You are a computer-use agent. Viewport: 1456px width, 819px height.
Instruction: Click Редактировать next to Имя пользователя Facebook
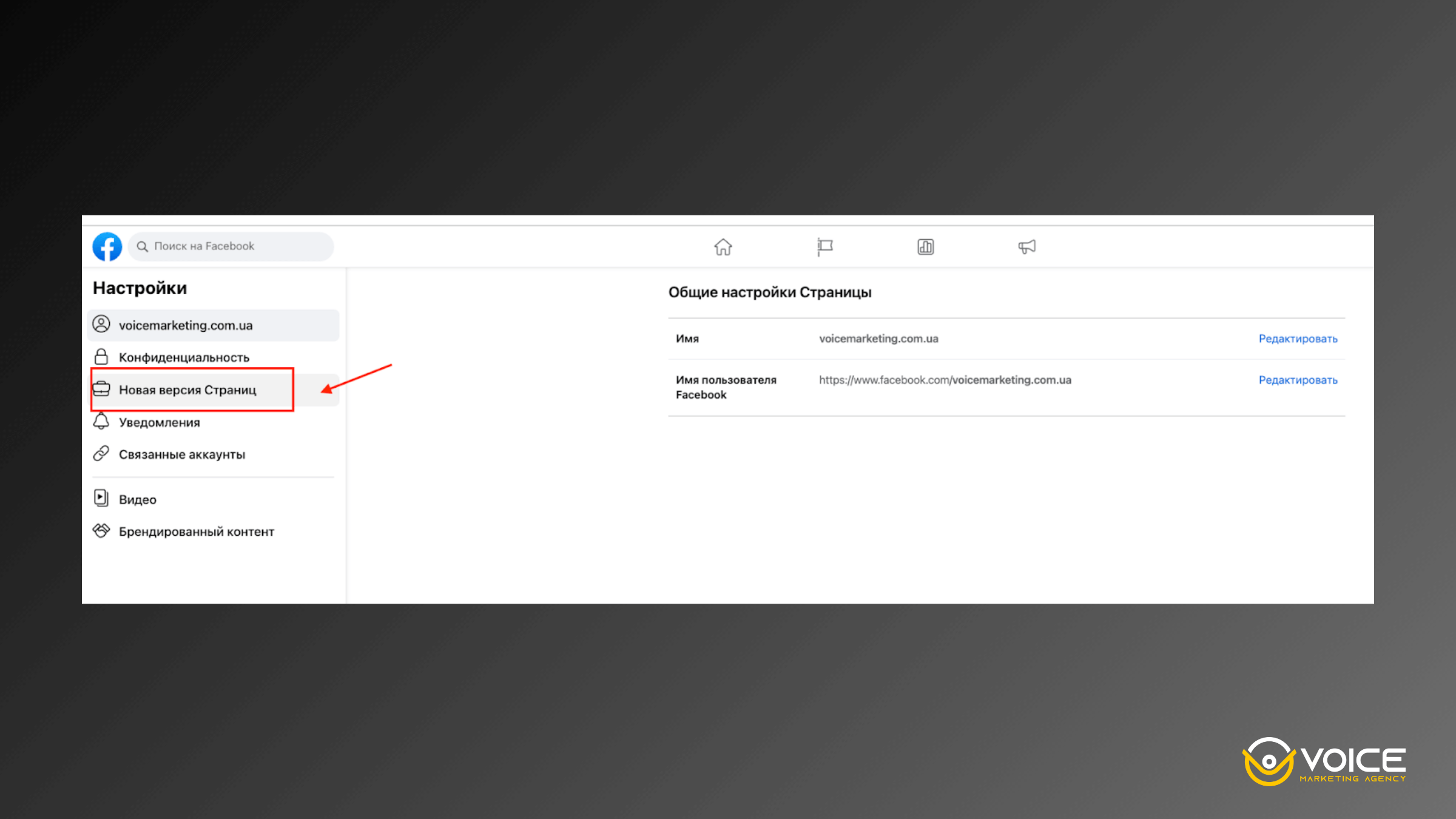click(1298, 380)
